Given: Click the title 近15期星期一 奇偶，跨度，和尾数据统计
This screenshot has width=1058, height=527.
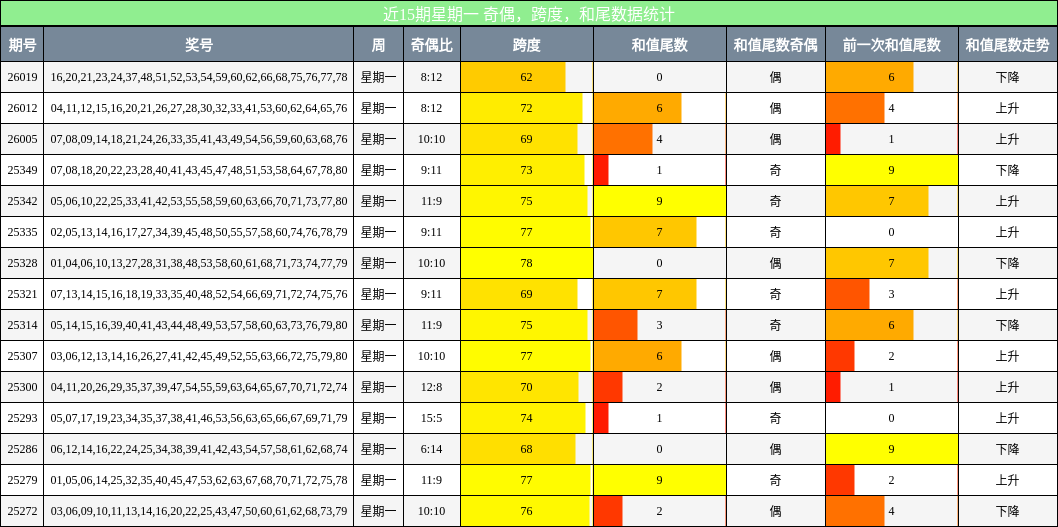Looking at the screenshot, I should click(x=529, y=13).
